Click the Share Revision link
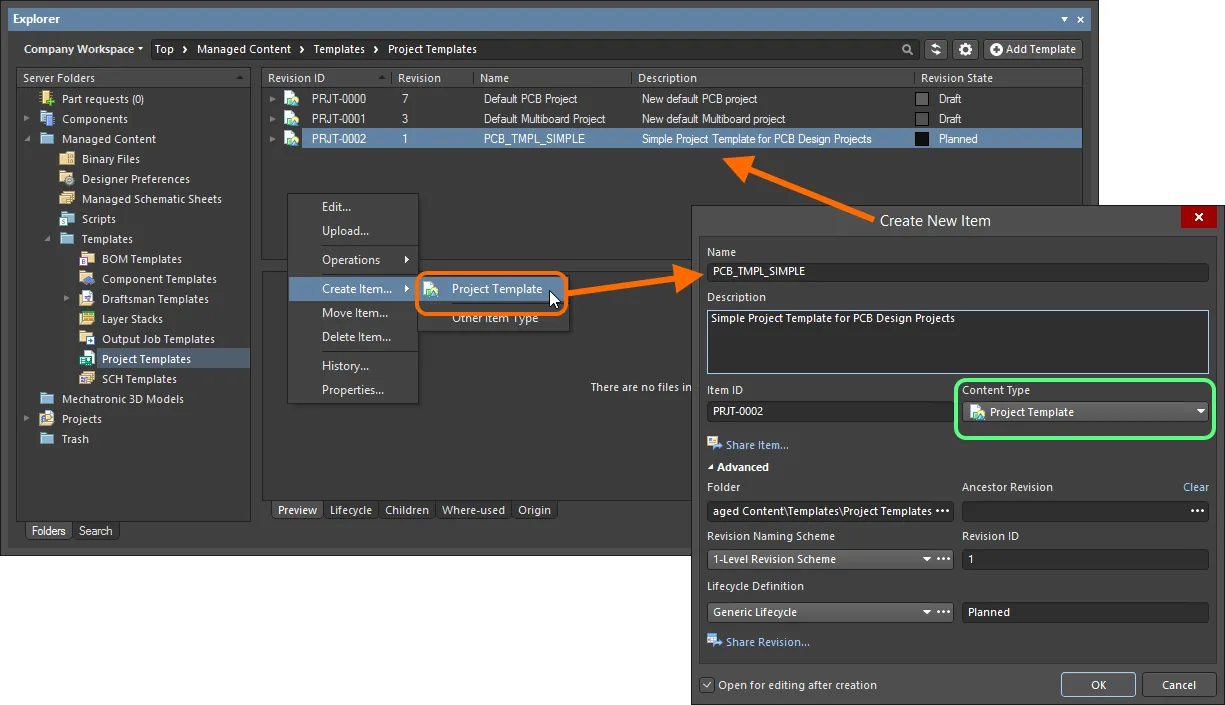Screen dimensions: 1225x705 point(765,641)
